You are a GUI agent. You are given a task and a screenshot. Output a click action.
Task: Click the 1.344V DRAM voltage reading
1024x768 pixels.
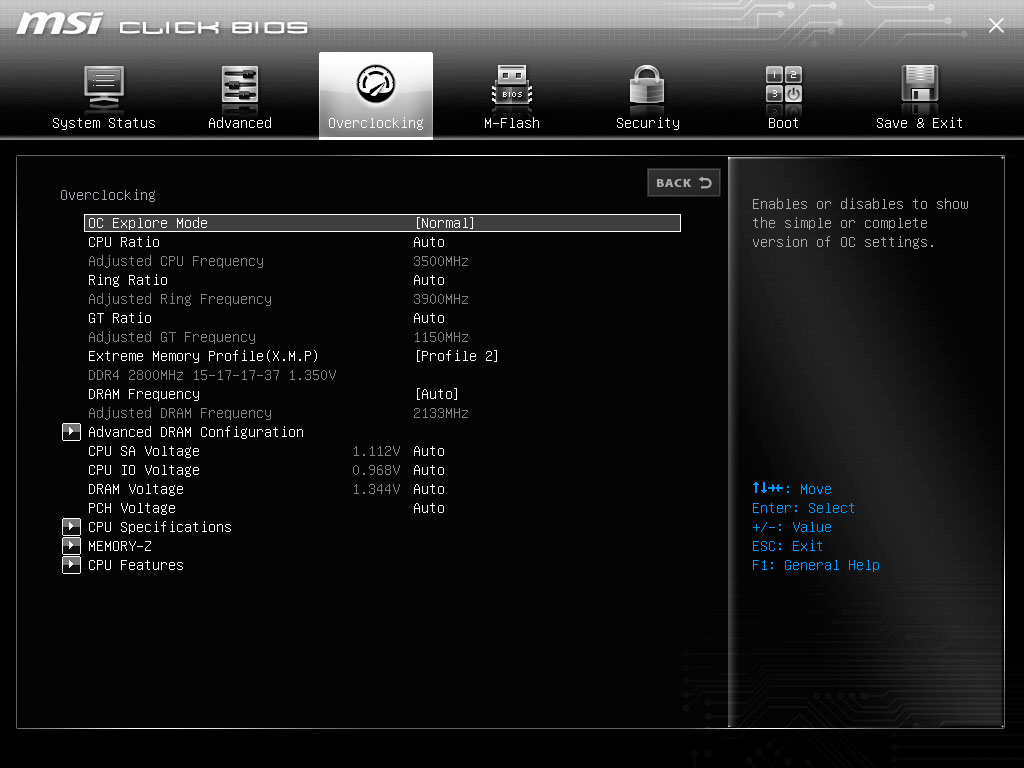pos(376,489)
